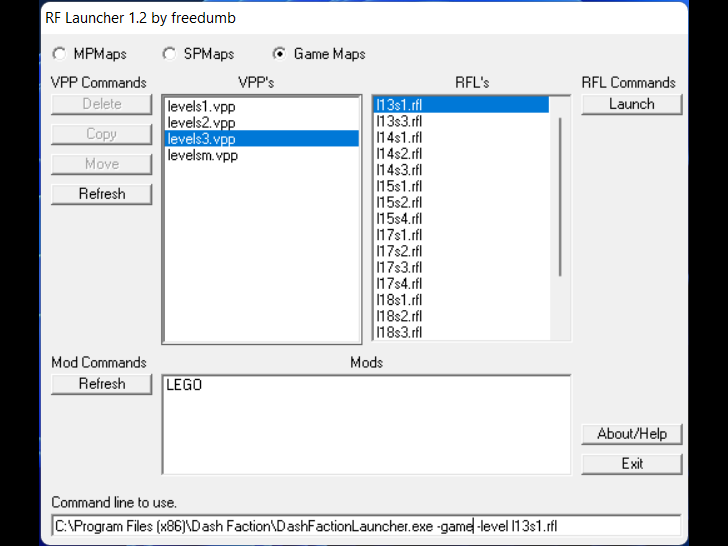Pick l15s4.rfl from the RFL list
This screenshot has height=546, width=728.
click(x=399, y=218)
